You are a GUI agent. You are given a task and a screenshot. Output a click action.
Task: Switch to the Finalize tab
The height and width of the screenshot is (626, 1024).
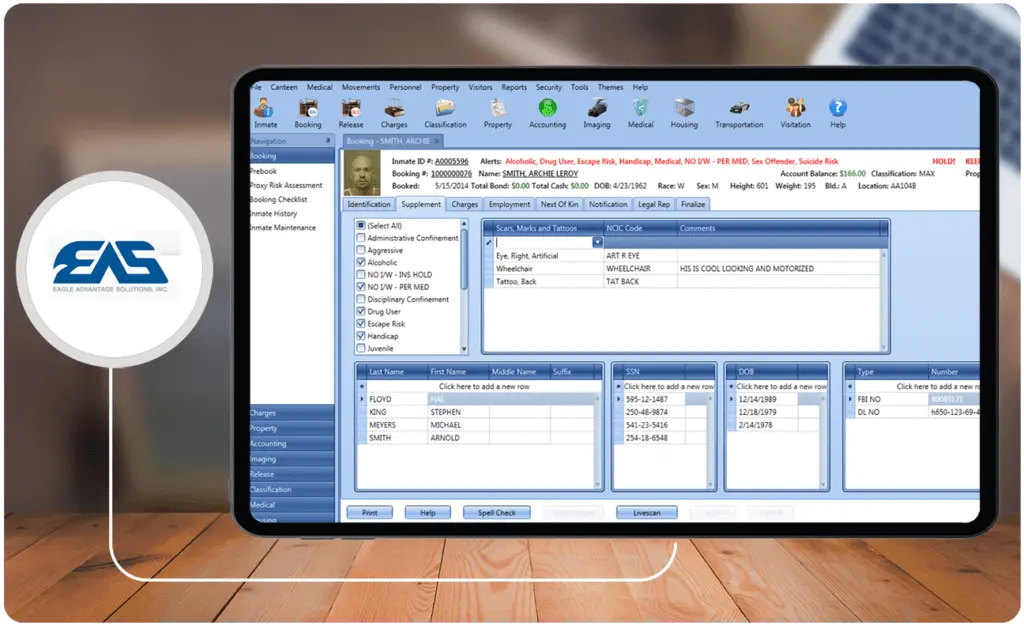coord(693,204)
